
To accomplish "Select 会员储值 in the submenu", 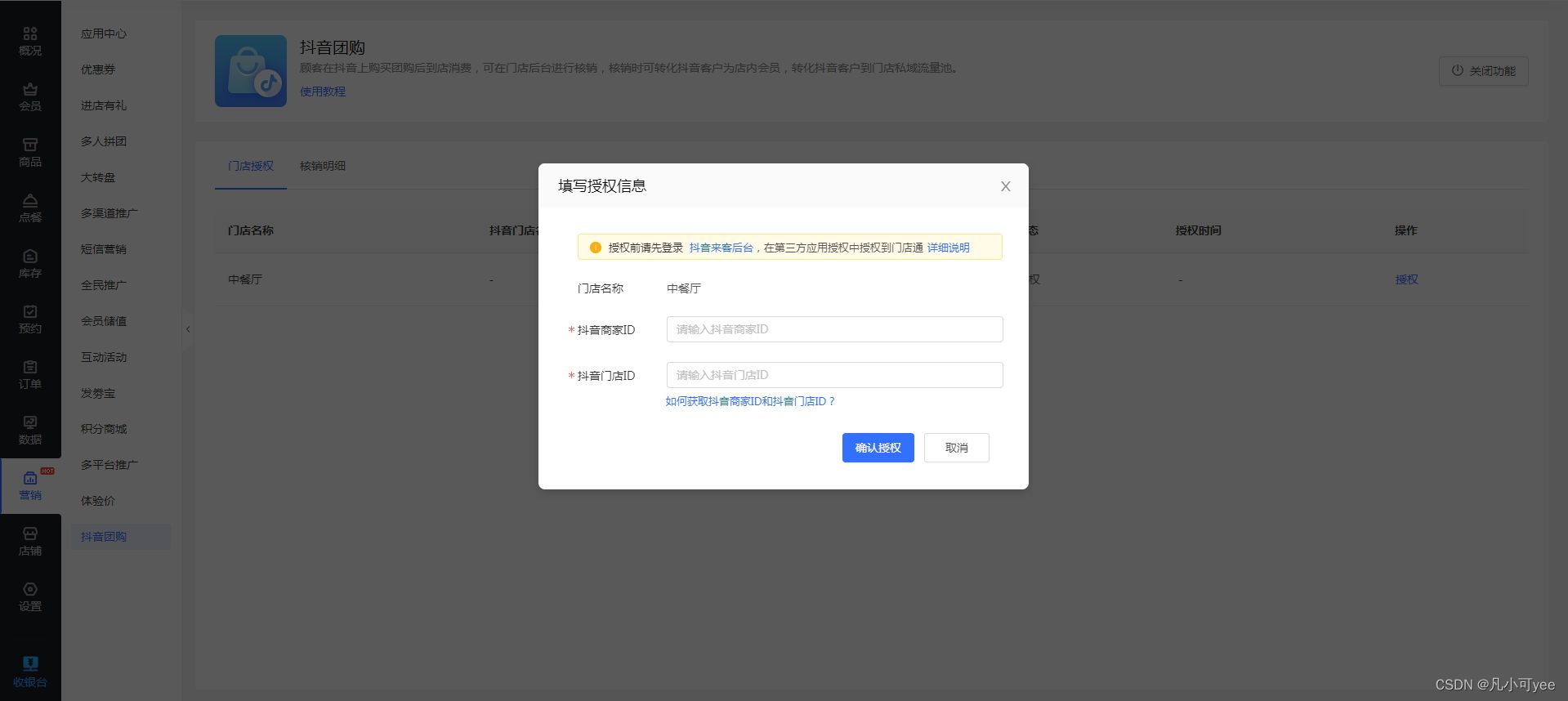I will (104, 321).
